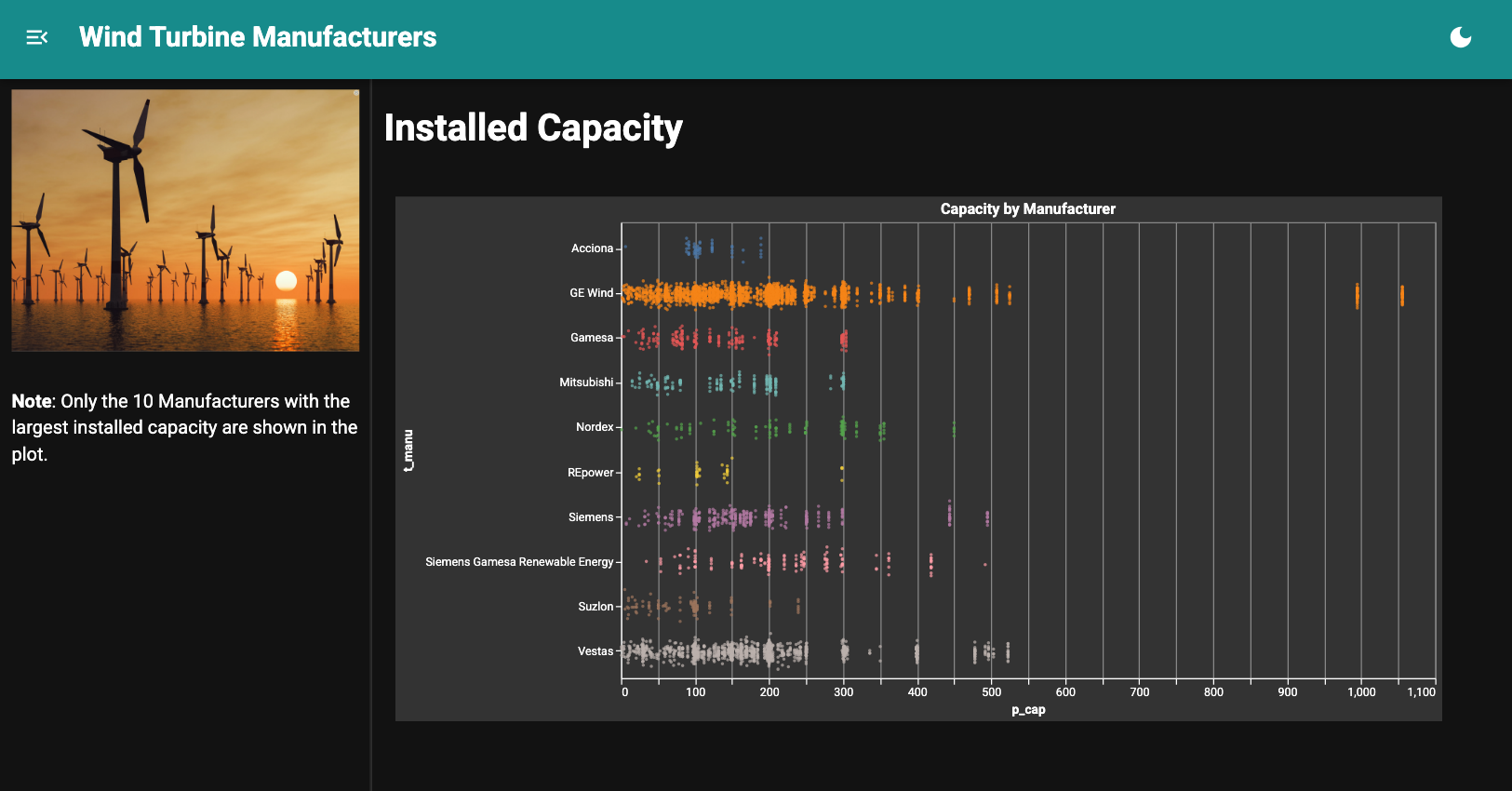Toggle dark mode with the moon icon
Viewport: 1512px width, 791px height.
pos(1461,37)
